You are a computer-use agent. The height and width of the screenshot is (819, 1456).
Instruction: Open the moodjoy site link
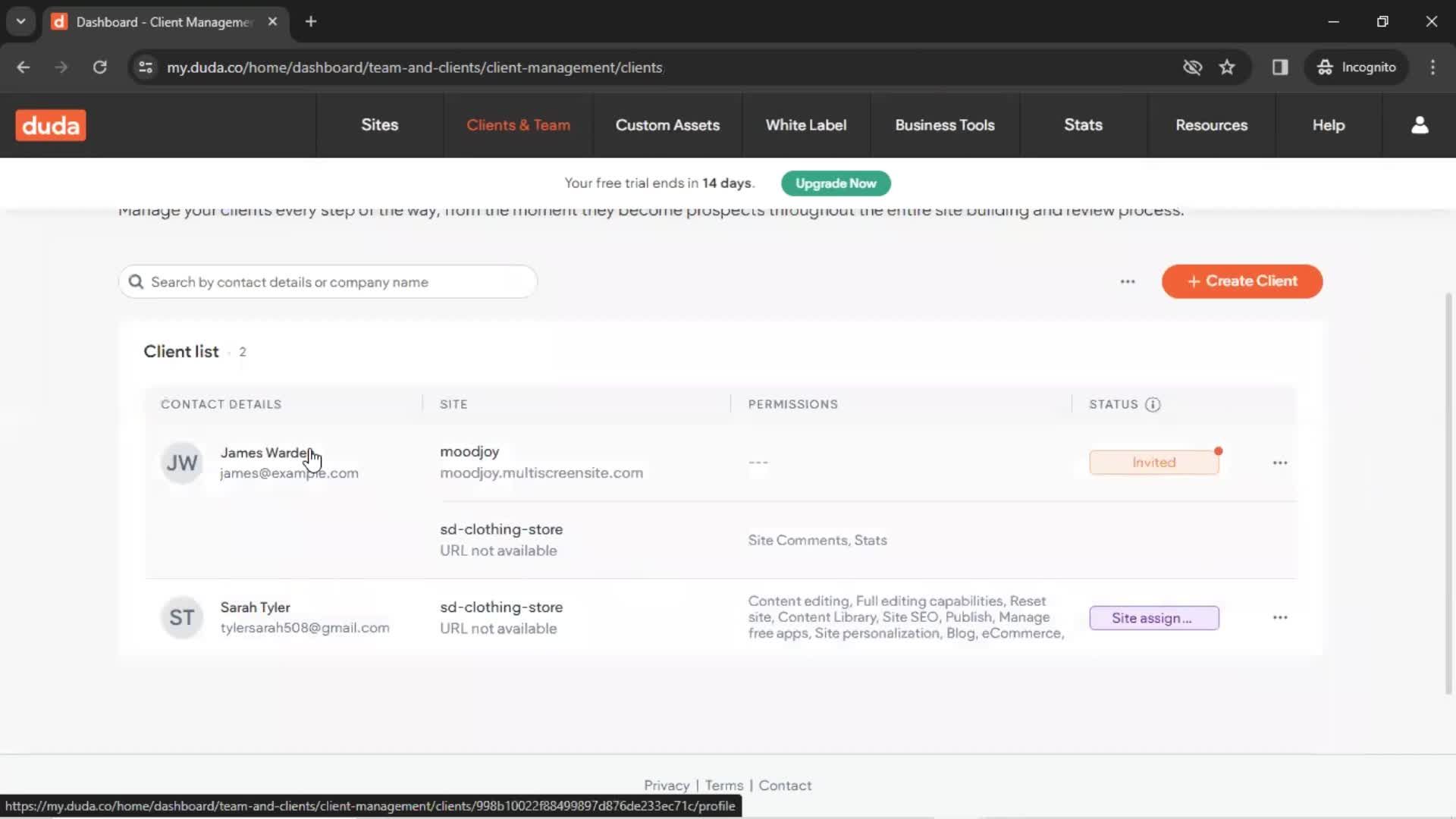click(x=469, y=452)
